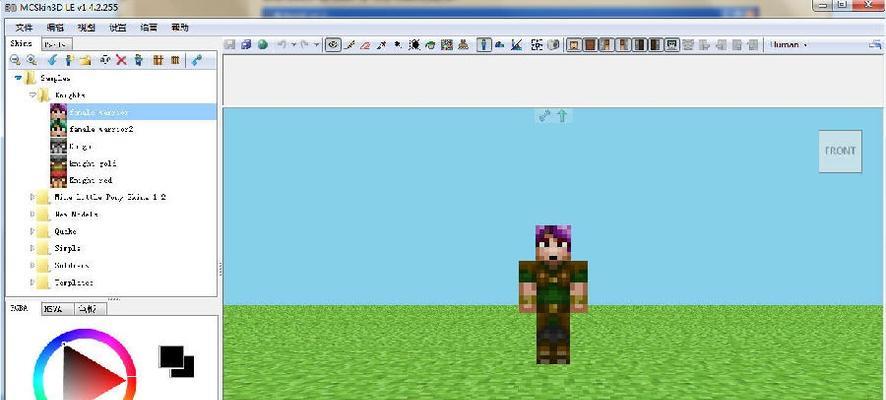Click the FRONT view cube button

tap(840, 151)
